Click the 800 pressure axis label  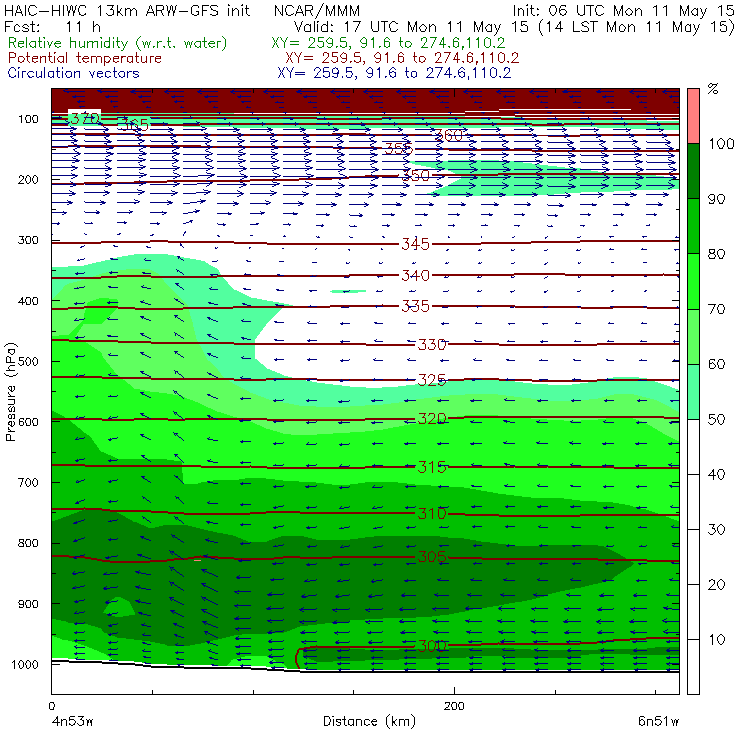click(x=28, y=543)
